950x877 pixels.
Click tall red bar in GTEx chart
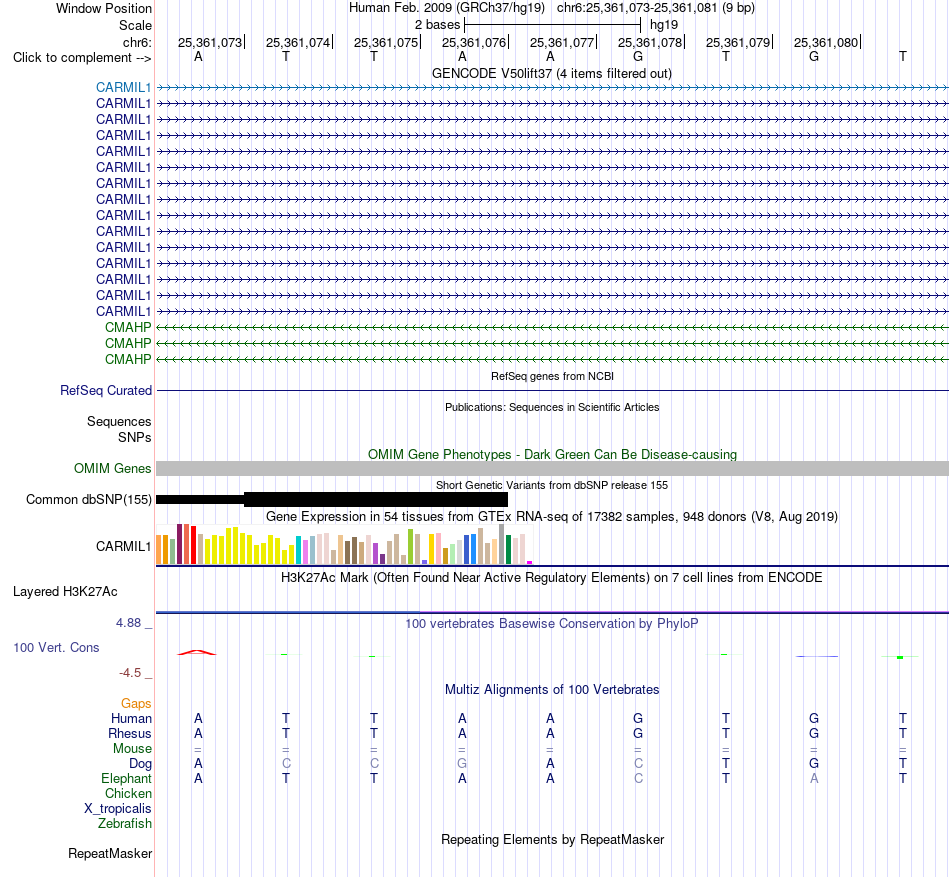pos(193,545)
